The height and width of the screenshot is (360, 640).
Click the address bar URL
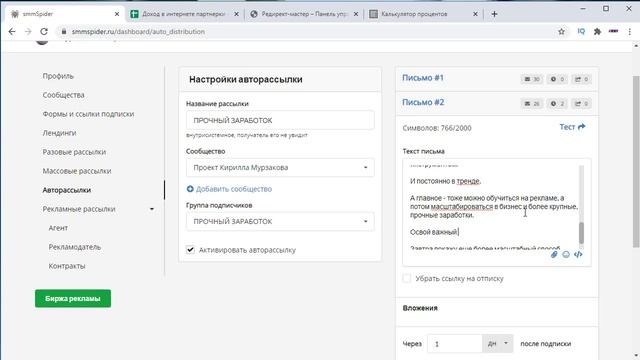(x=138, y=31)
